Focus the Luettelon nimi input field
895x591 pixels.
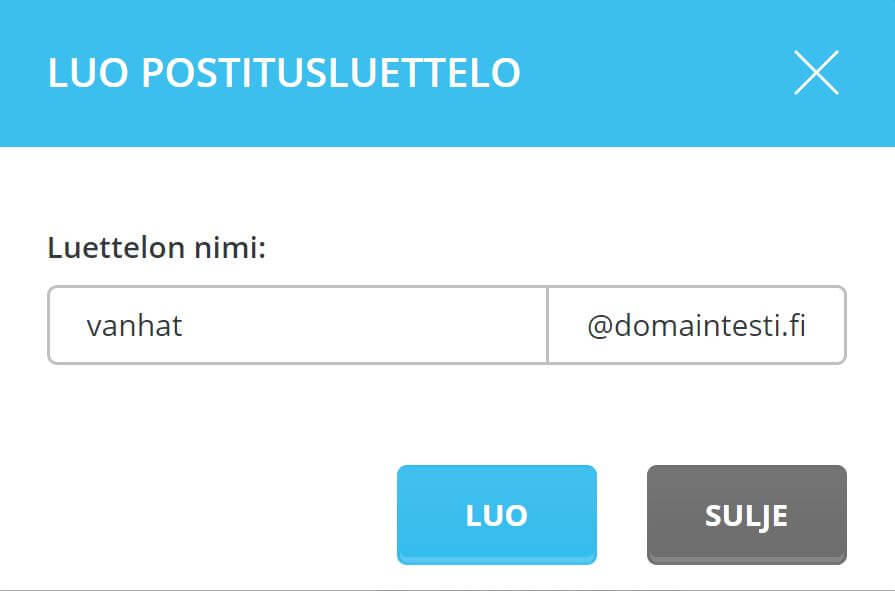click(298, 326)
